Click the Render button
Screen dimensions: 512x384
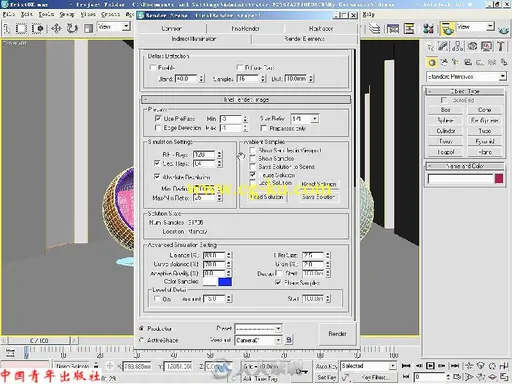pos(337,334)
